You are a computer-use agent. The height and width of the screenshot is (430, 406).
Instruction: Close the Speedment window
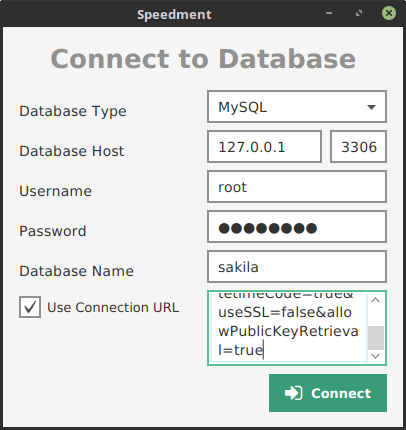[x=389, y=13]
